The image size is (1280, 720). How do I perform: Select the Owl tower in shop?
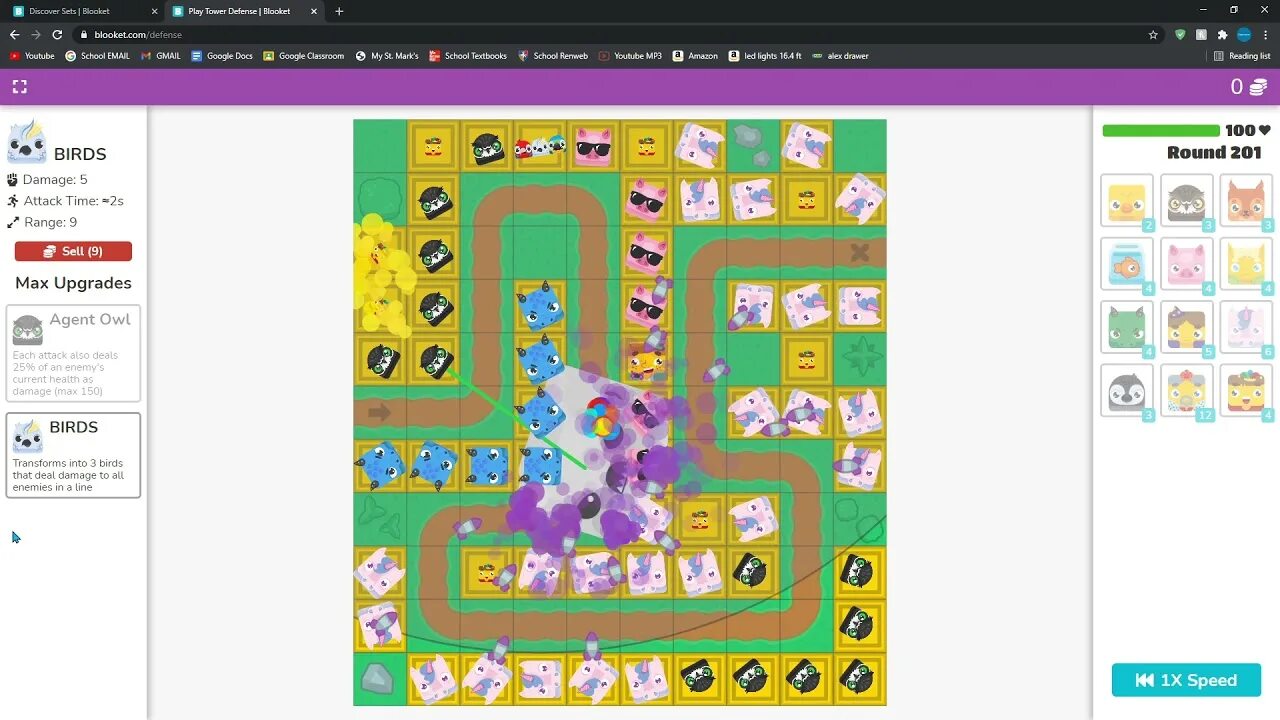click(x=1187, y=201)
